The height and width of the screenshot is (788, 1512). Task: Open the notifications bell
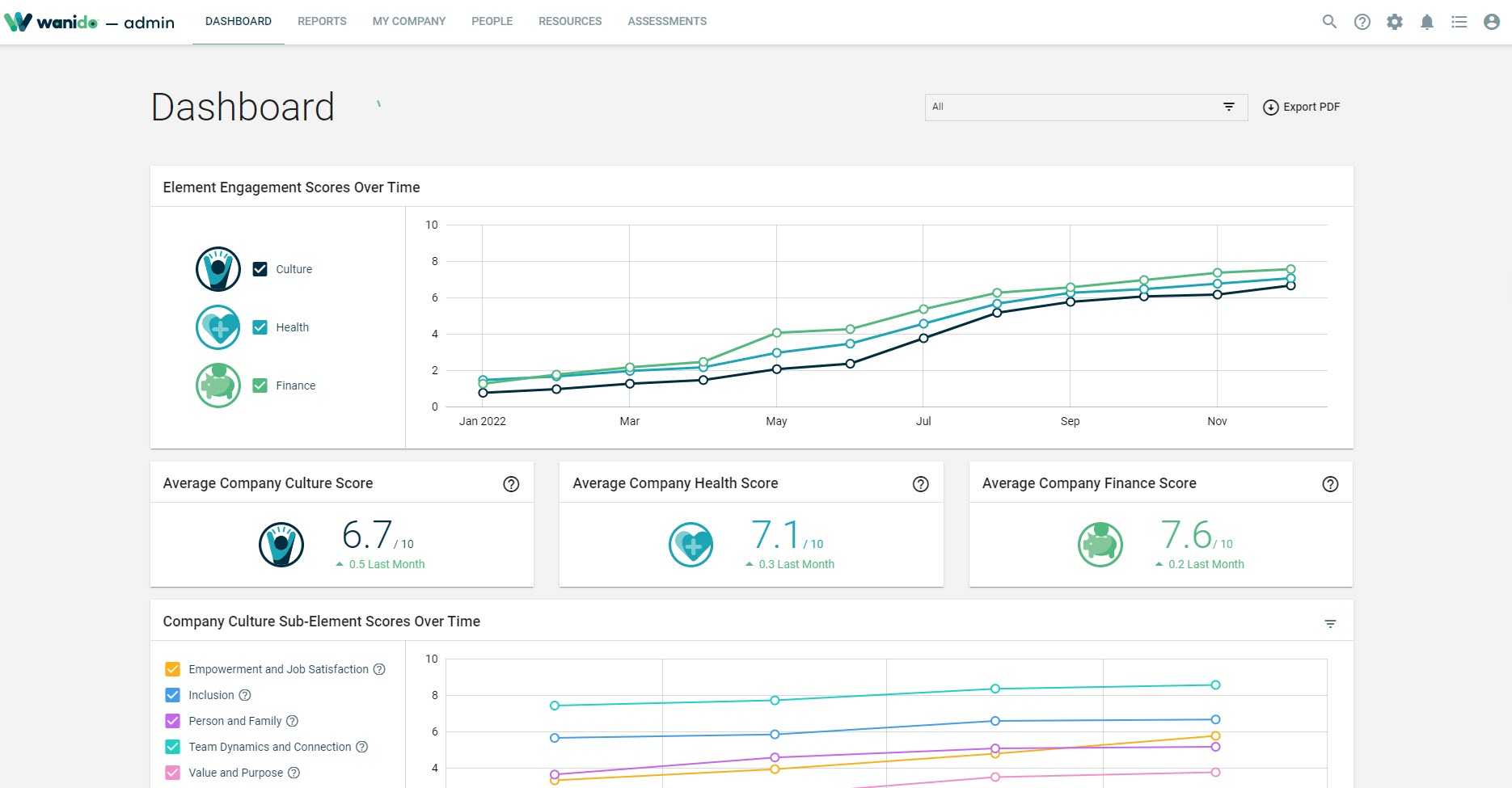[1426, 21]
